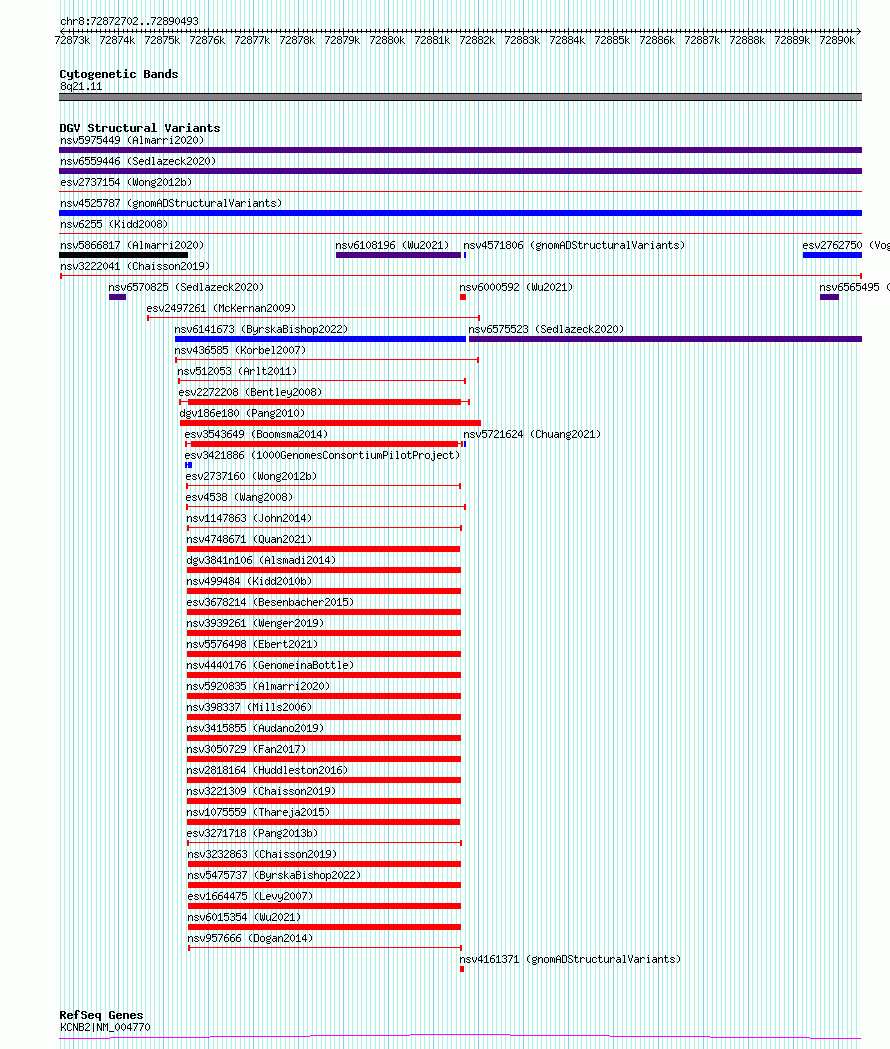890x1049 pixels.
Task: Click the blue esv2762750 variant bar
Action: coord(832,255)
